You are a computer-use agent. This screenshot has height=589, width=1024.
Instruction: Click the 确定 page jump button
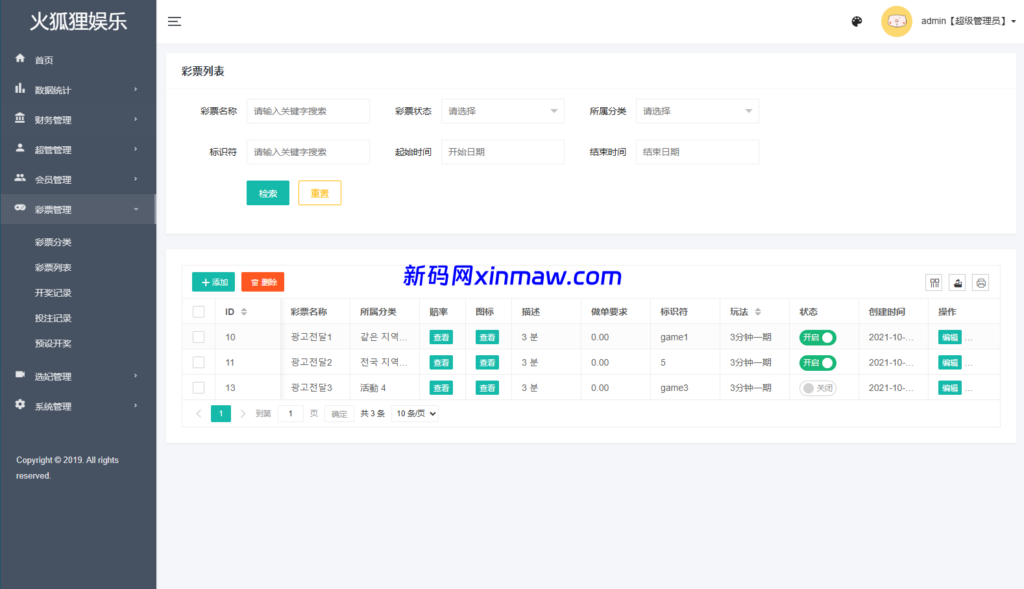point(339,413)
